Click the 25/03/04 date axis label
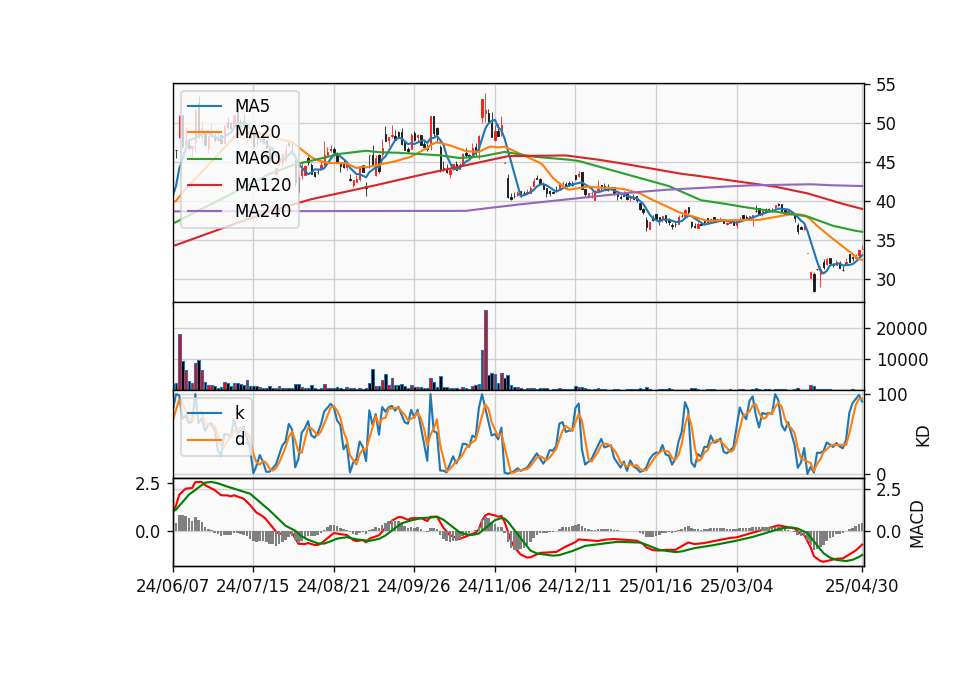The height and width of the screenshot is (690, 960). (x=737, y=586)
